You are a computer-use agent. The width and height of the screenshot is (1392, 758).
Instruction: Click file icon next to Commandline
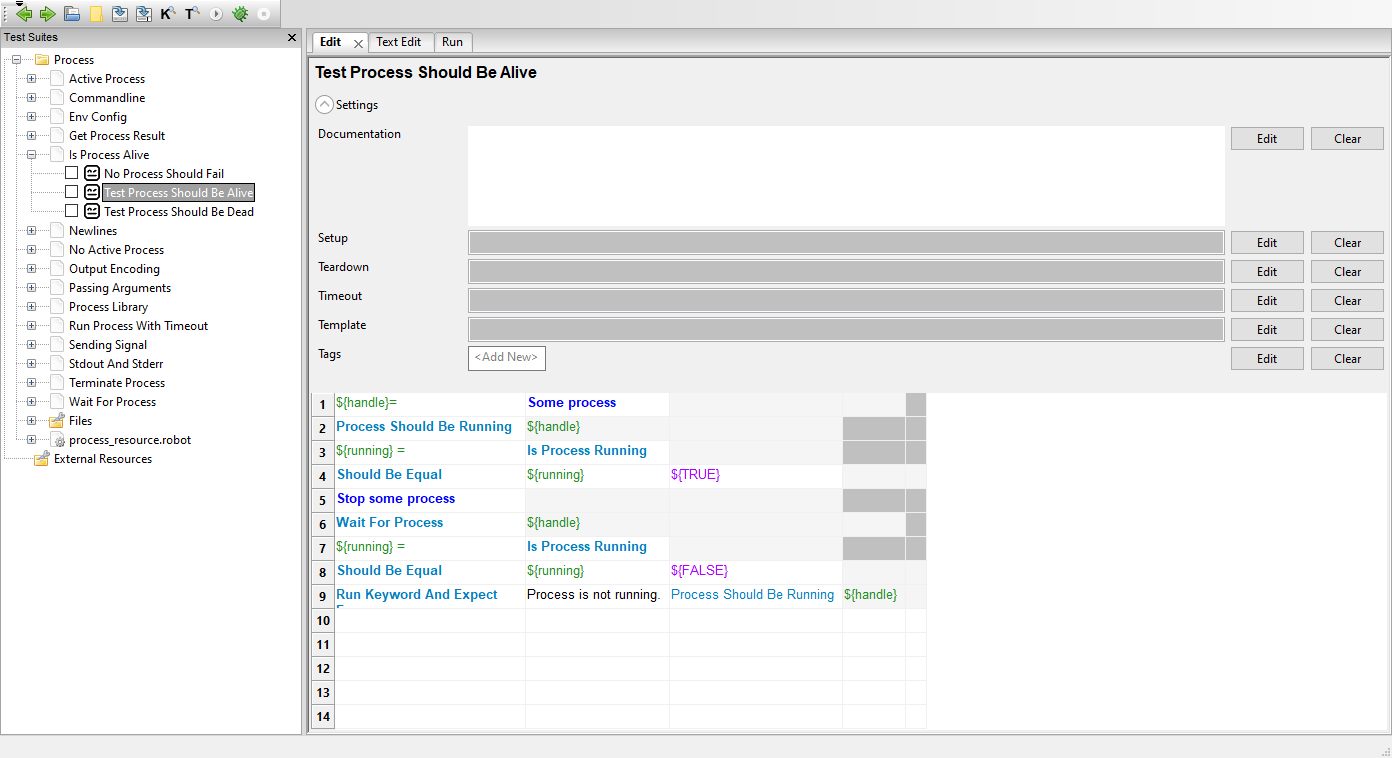57,98
